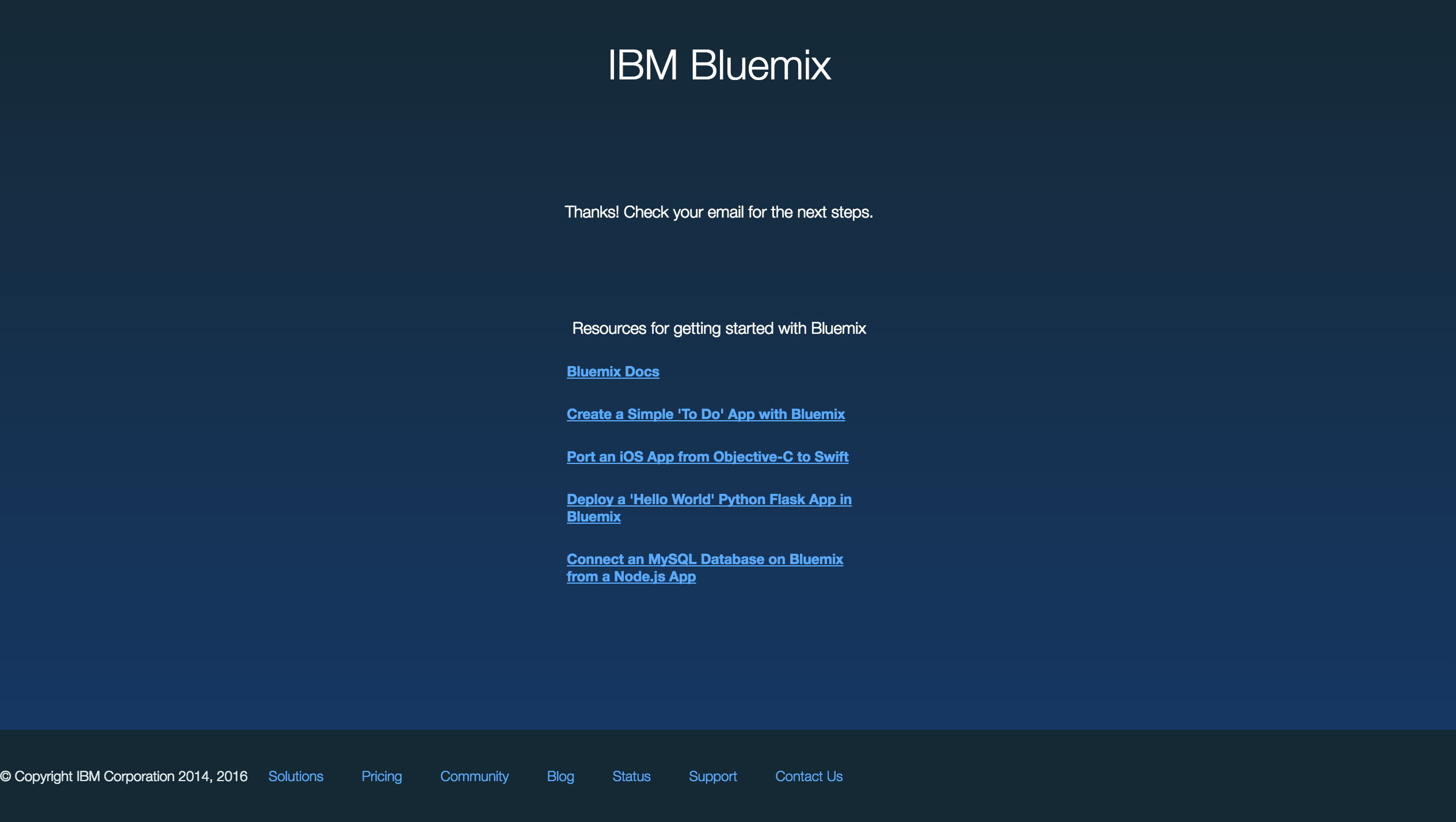This screenshot has width=1456, height=822.
Task: Open the 'Hello World' Python Flask App link
Action: (x=708, y=500)
